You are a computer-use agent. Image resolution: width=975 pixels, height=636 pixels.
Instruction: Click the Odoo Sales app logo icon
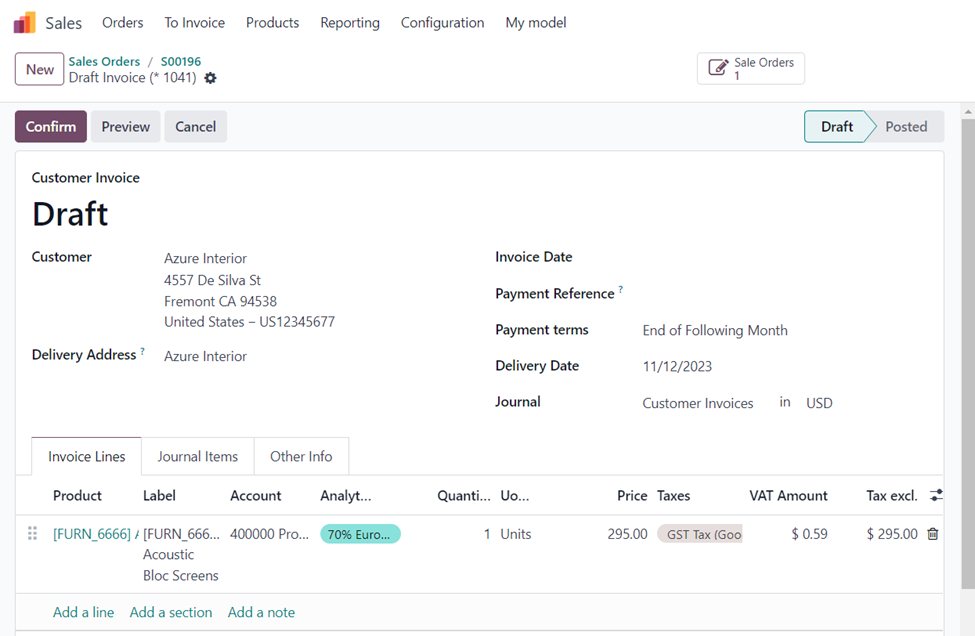click(x=25, y=22)
